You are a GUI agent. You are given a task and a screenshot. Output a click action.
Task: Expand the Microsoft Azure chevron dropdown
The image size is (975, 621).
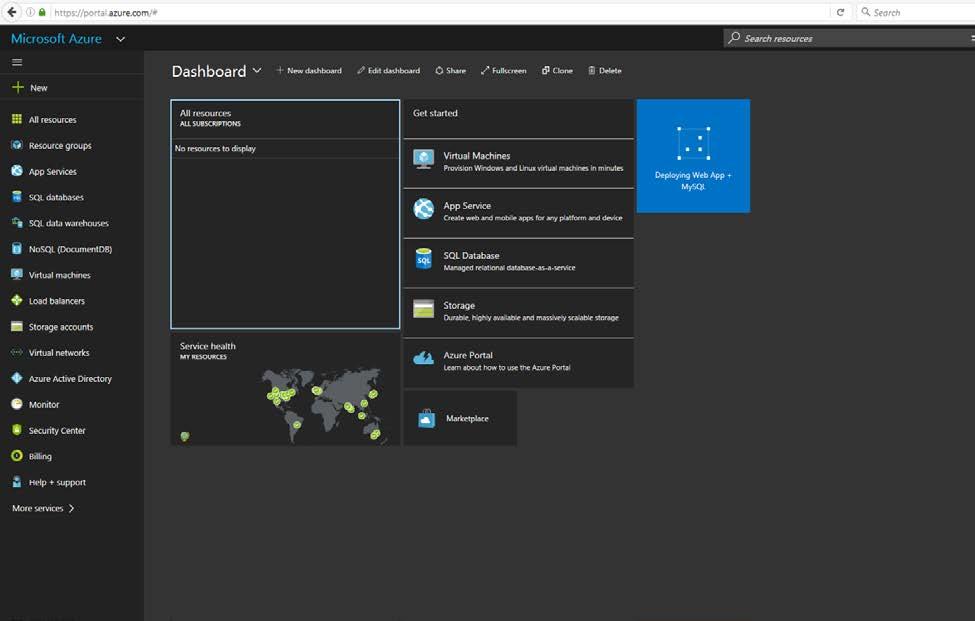coord(121,39)
